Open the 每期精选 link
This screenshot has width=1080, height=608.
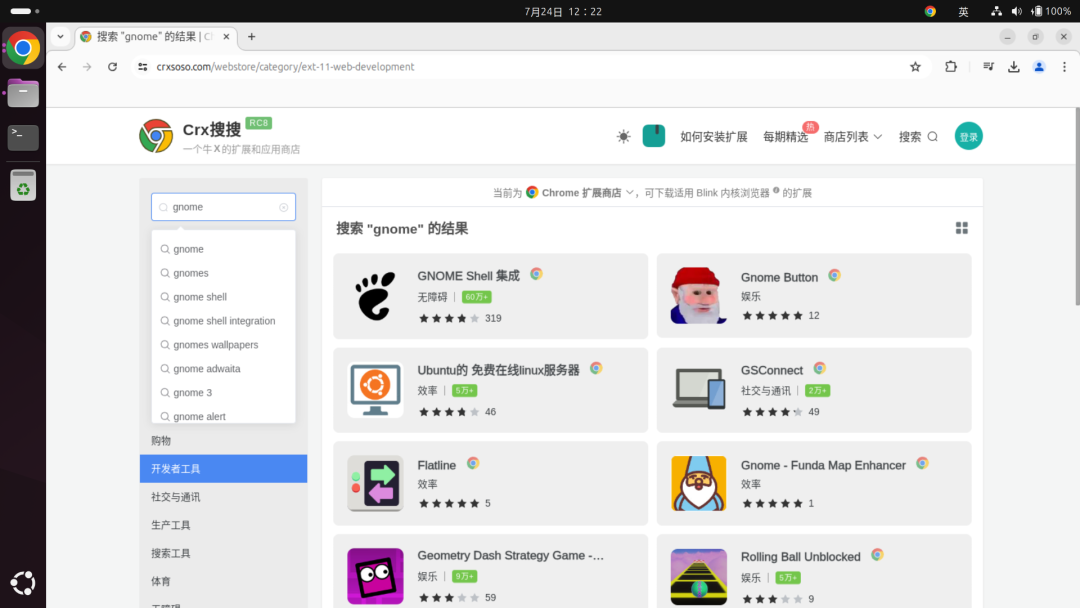coord(785,136)
